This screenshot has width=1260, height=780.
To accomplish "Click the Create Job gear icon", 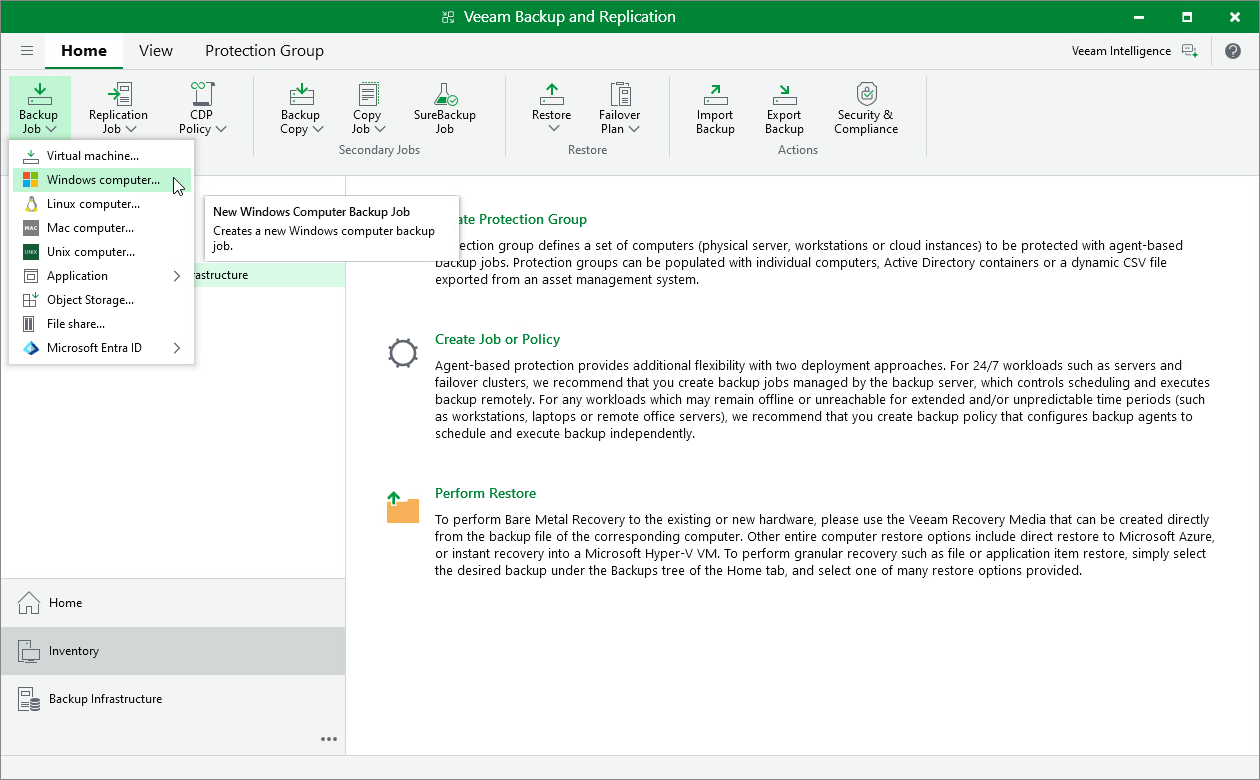I will (x=403, y=353).
